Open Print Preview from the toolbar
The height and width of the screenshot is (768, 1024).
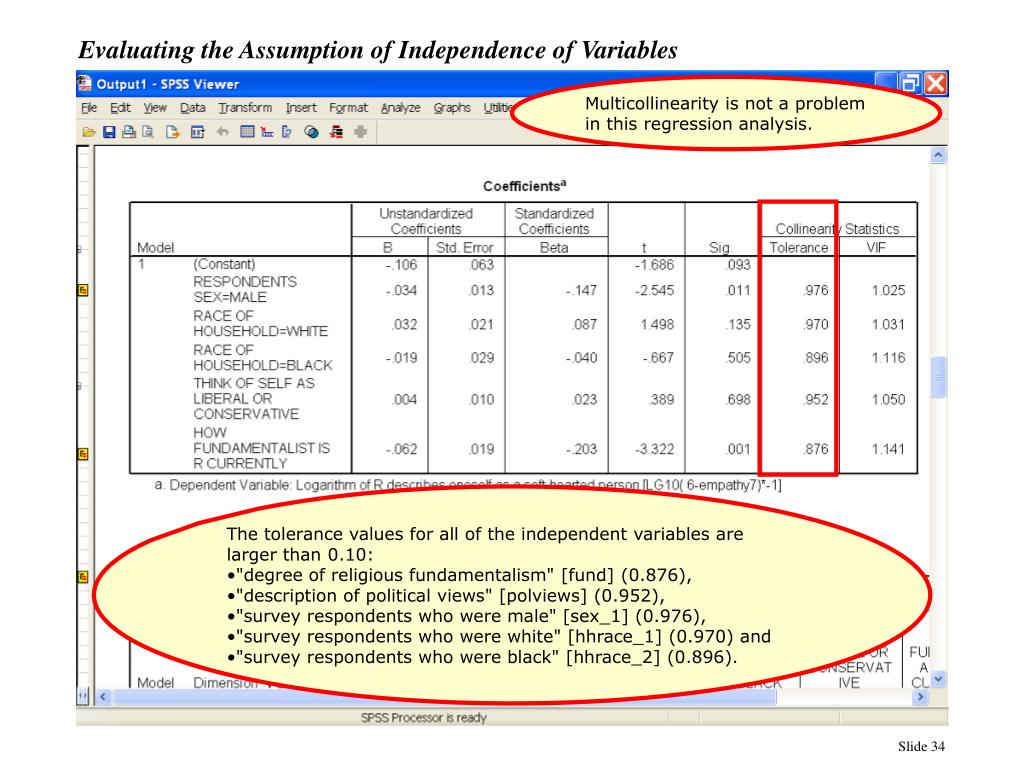coord(148,132)
